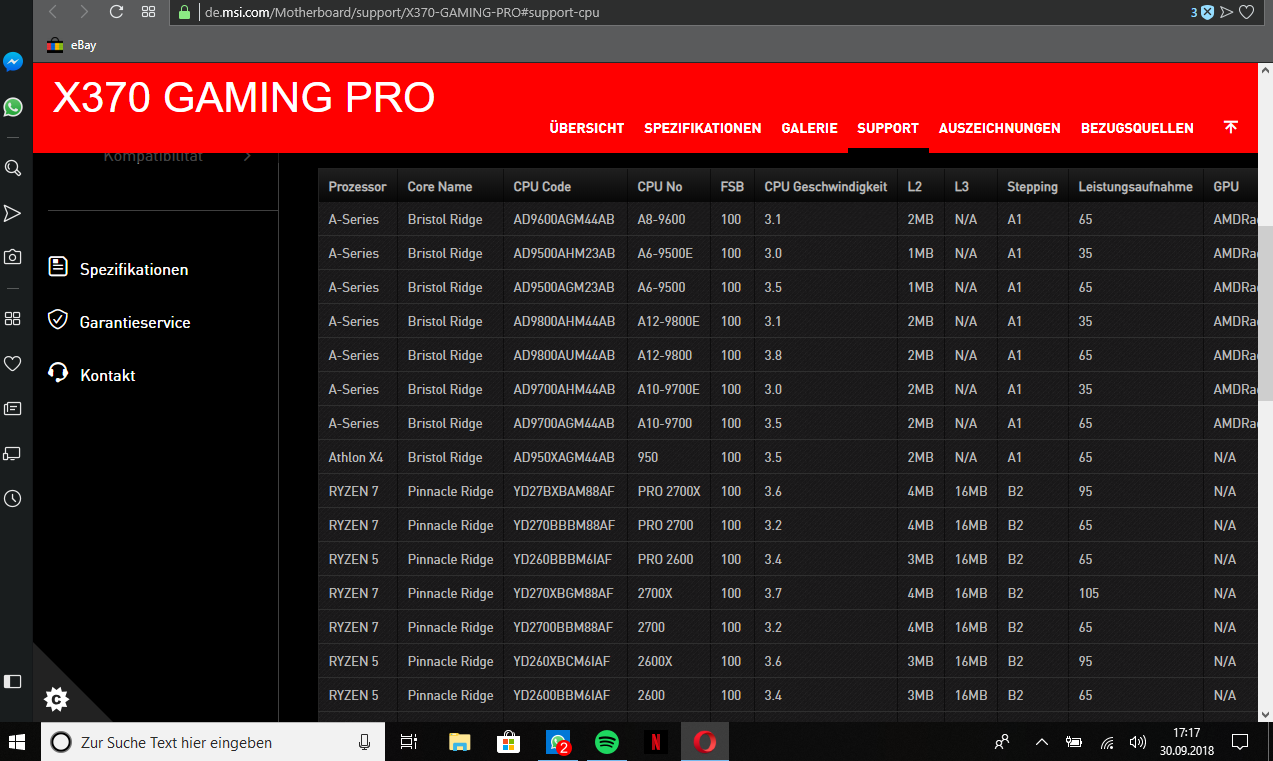Show hidden tray icons chevron
Viewport: 1273px width, 761px height.
point(1041,742)
